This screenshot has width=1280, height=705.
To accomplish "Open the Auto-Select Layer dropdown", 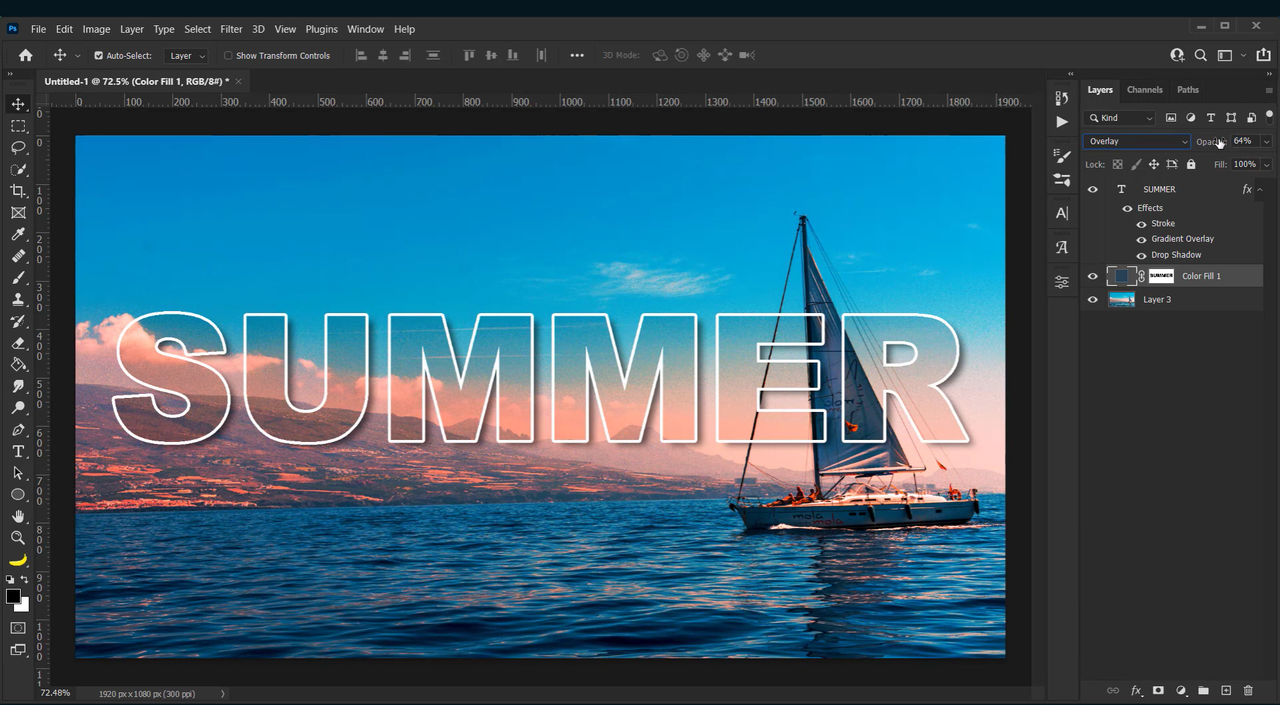I will (x=187, y=56).
